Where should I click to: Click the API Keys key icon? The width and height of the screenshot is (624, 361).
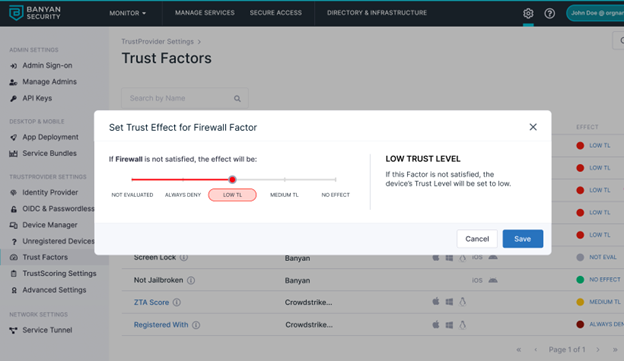[14, 98]
